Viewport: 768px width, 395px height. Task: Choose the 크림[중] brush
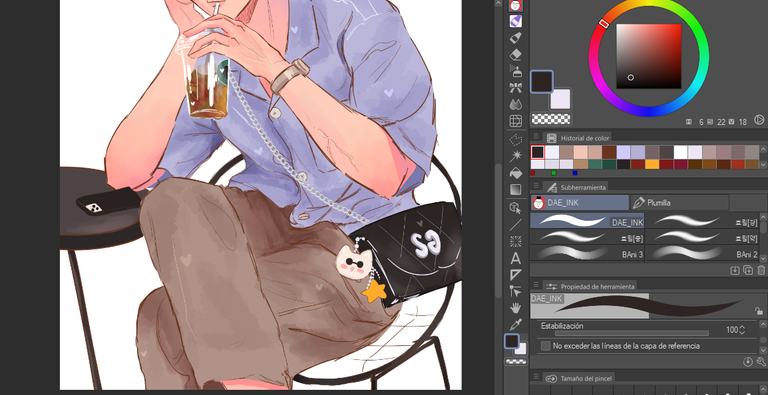click(587, 237)
